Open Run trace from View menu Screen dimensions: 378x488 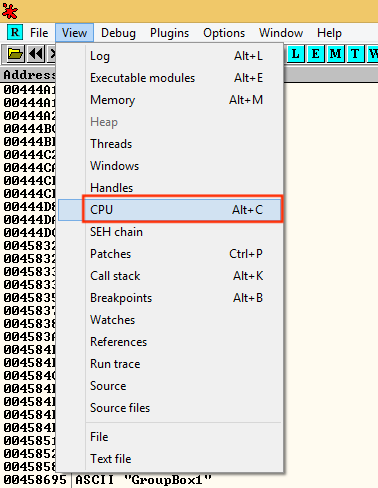click(x=170, y=364)
